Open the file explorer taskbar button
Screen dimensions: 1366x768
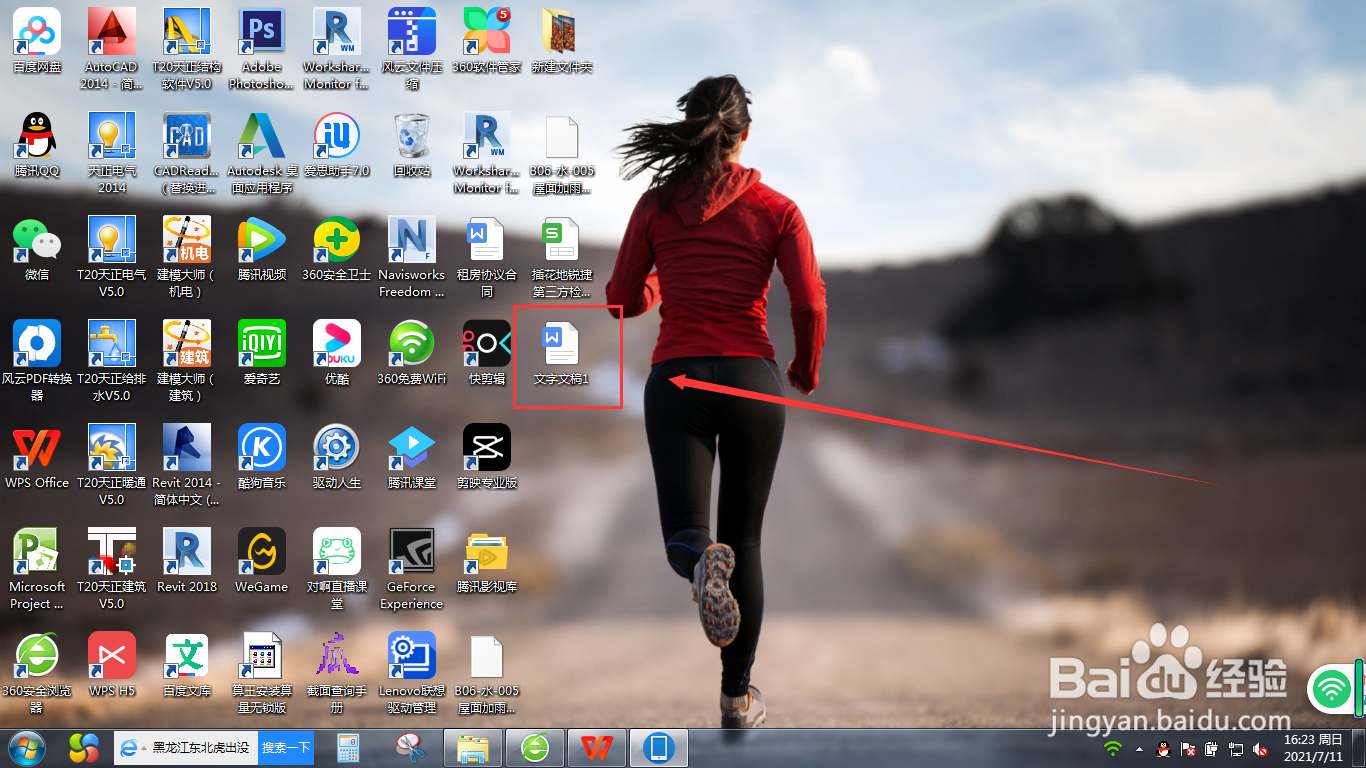(x=473, y=748)
